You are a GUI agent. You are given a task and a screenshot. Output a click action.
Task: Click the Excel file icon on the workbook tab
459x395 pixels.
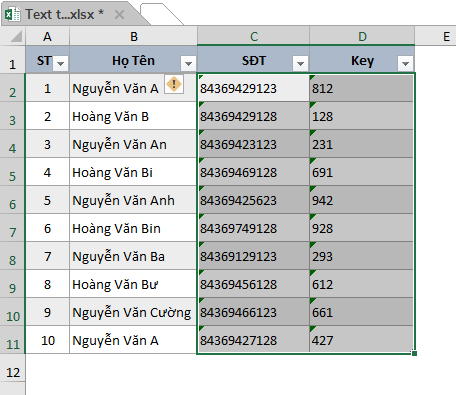(12, 14)
